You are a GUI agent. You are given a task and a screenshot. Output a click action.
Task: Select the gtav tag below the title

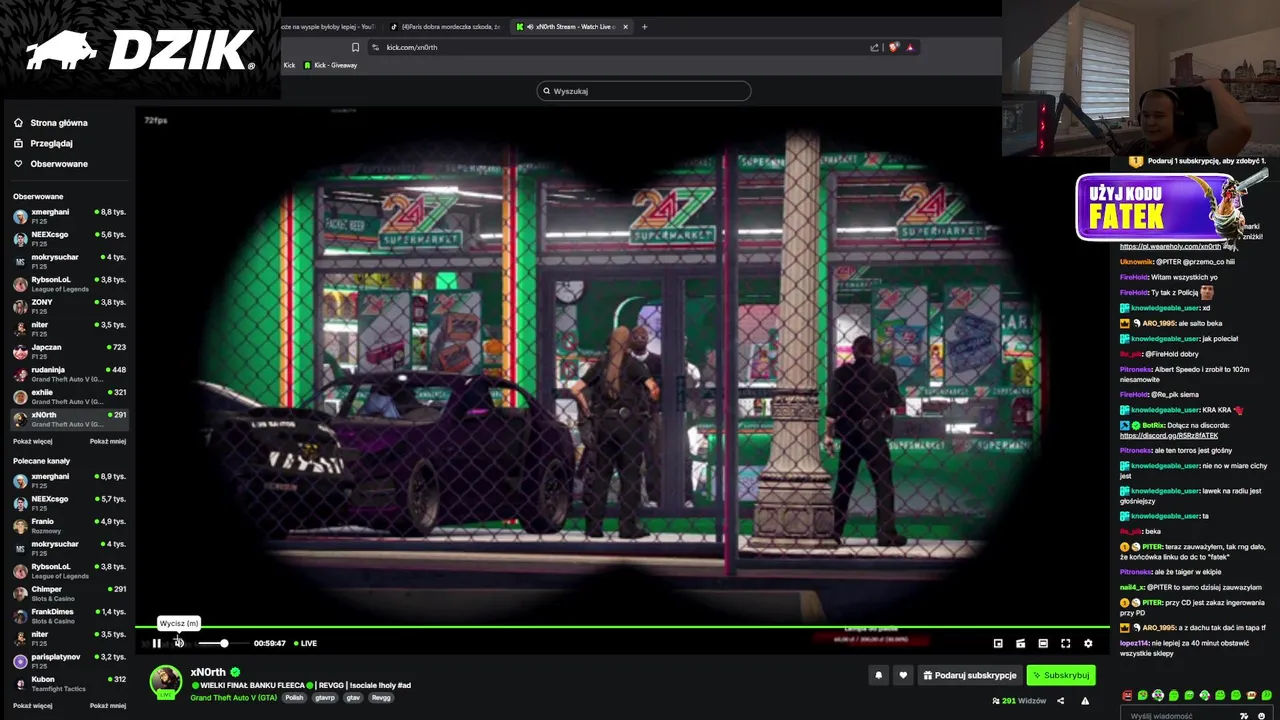click(353, 697)
